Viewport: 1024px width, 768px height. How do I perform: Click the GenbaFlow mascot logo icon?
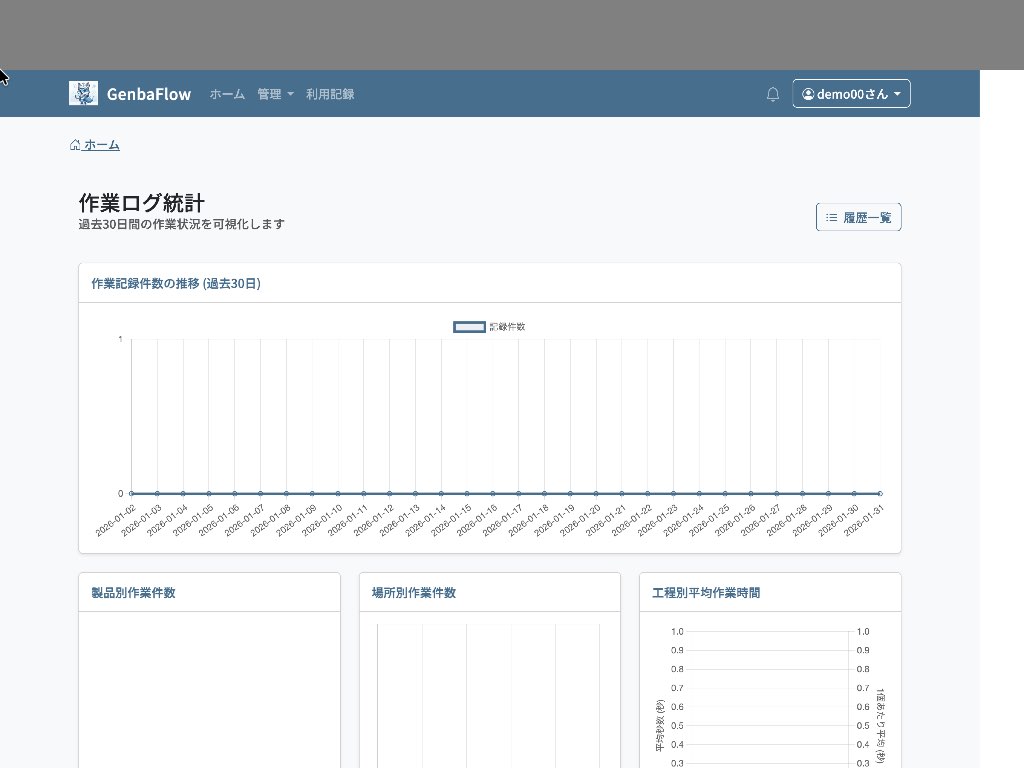point(83,93)
